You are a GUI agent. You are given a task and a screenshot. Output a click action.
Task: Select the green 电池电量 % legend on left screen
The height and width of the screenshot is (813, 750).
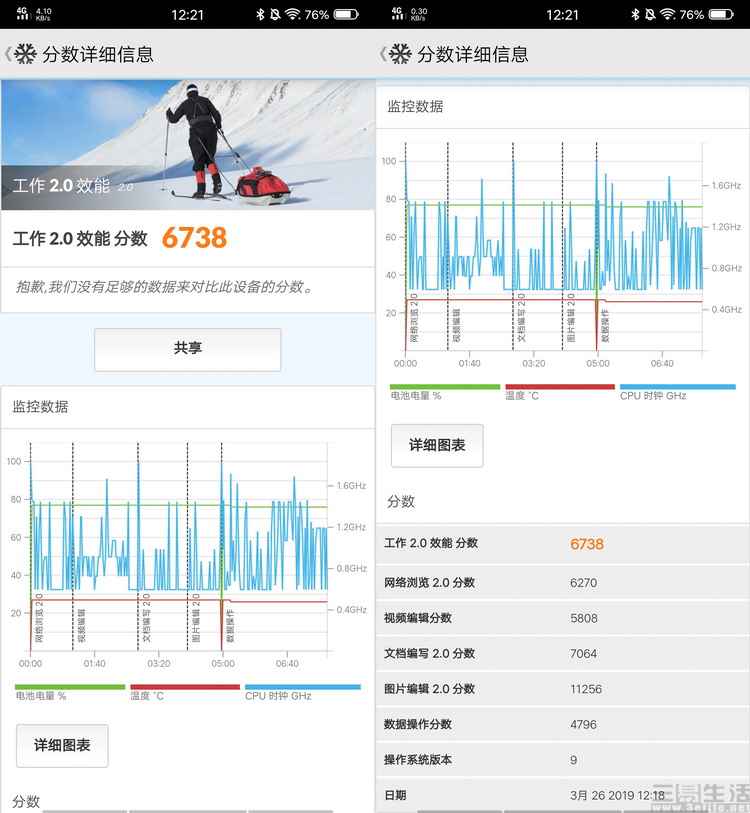tap(69, 691)
